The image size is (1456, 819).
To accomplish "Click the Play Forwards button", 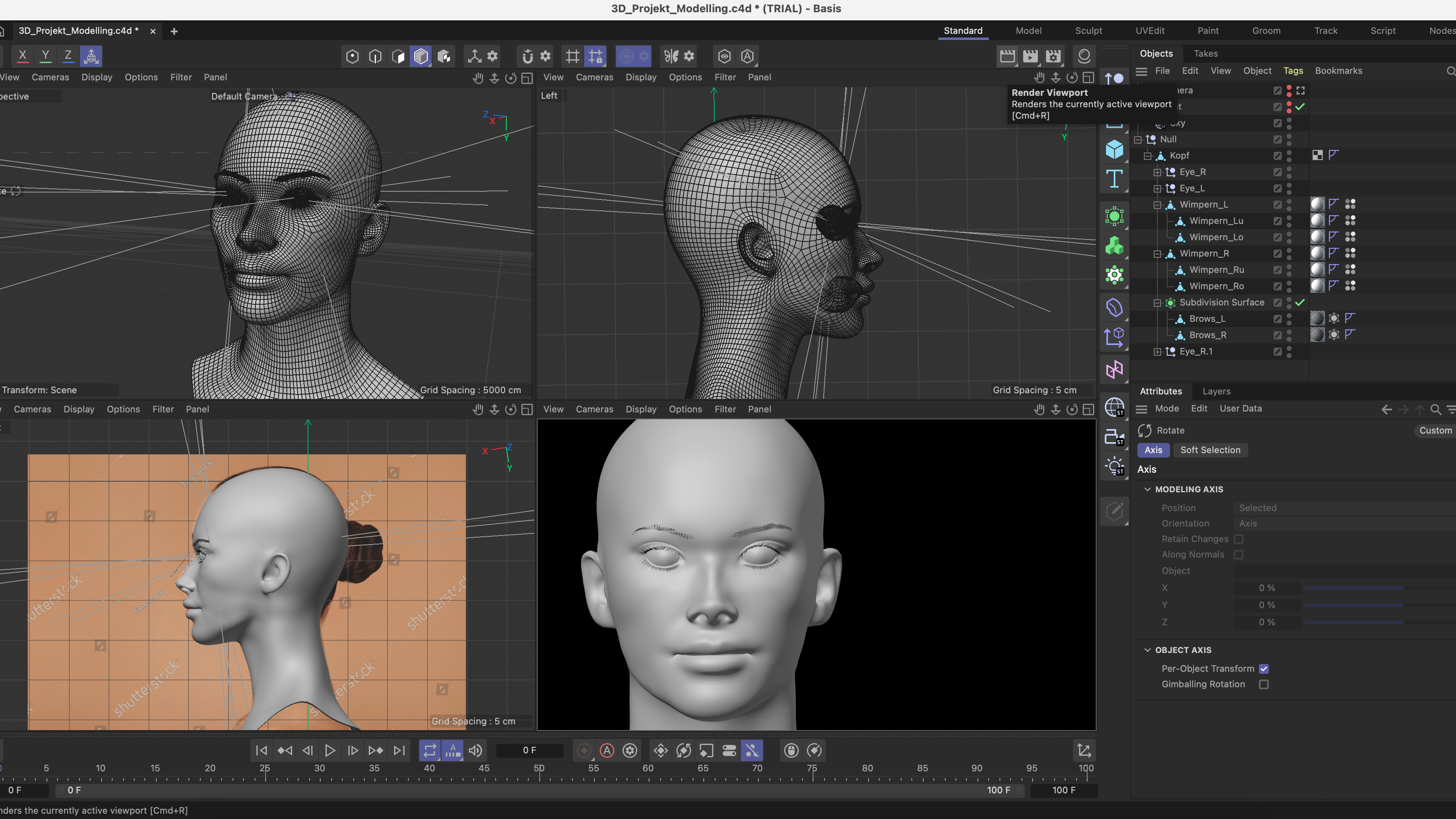I will pyautogui.click(x=330, y=750).
